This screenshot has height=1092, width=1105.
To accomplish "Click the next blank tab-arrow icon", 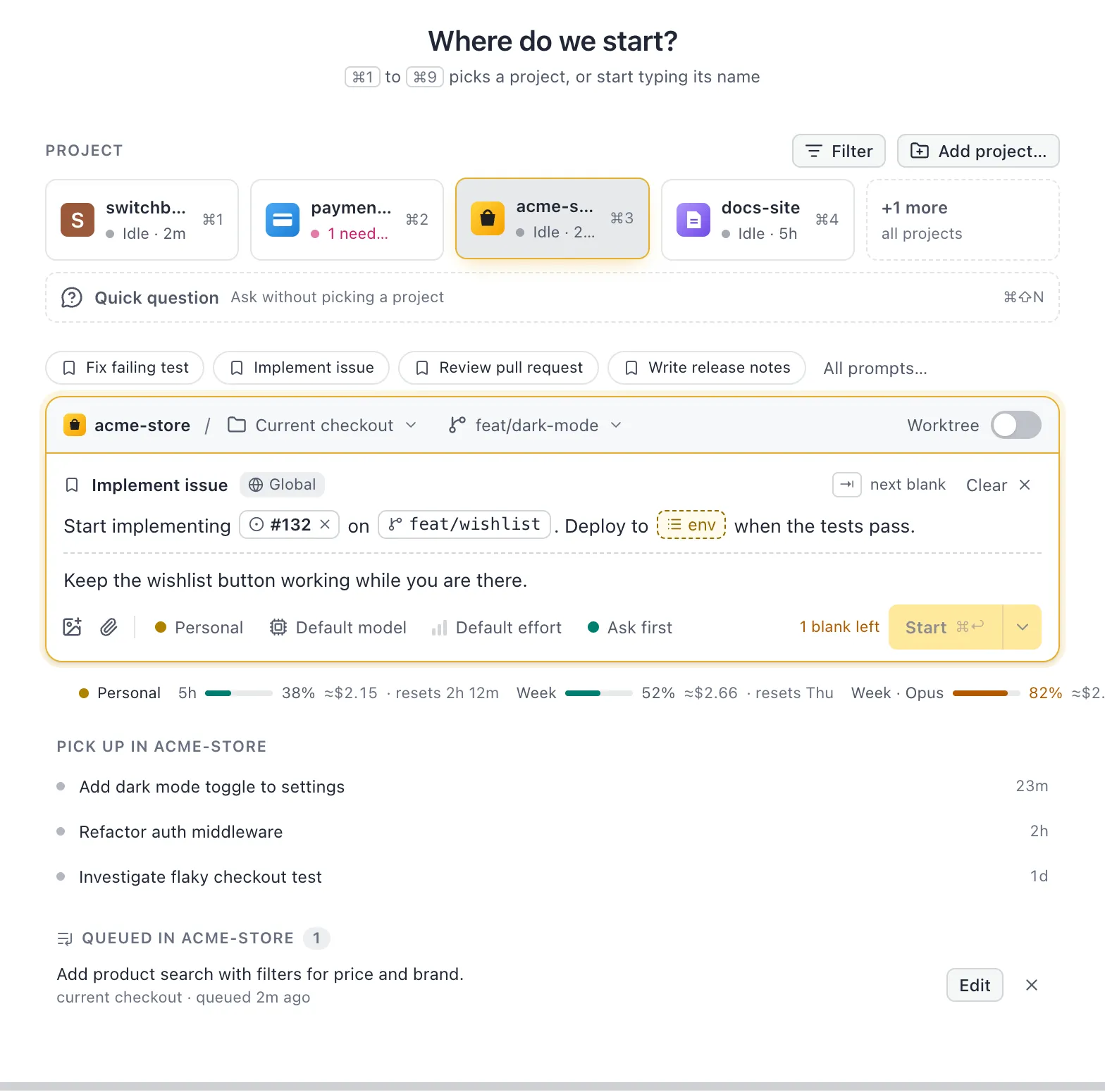I will 847,485.
